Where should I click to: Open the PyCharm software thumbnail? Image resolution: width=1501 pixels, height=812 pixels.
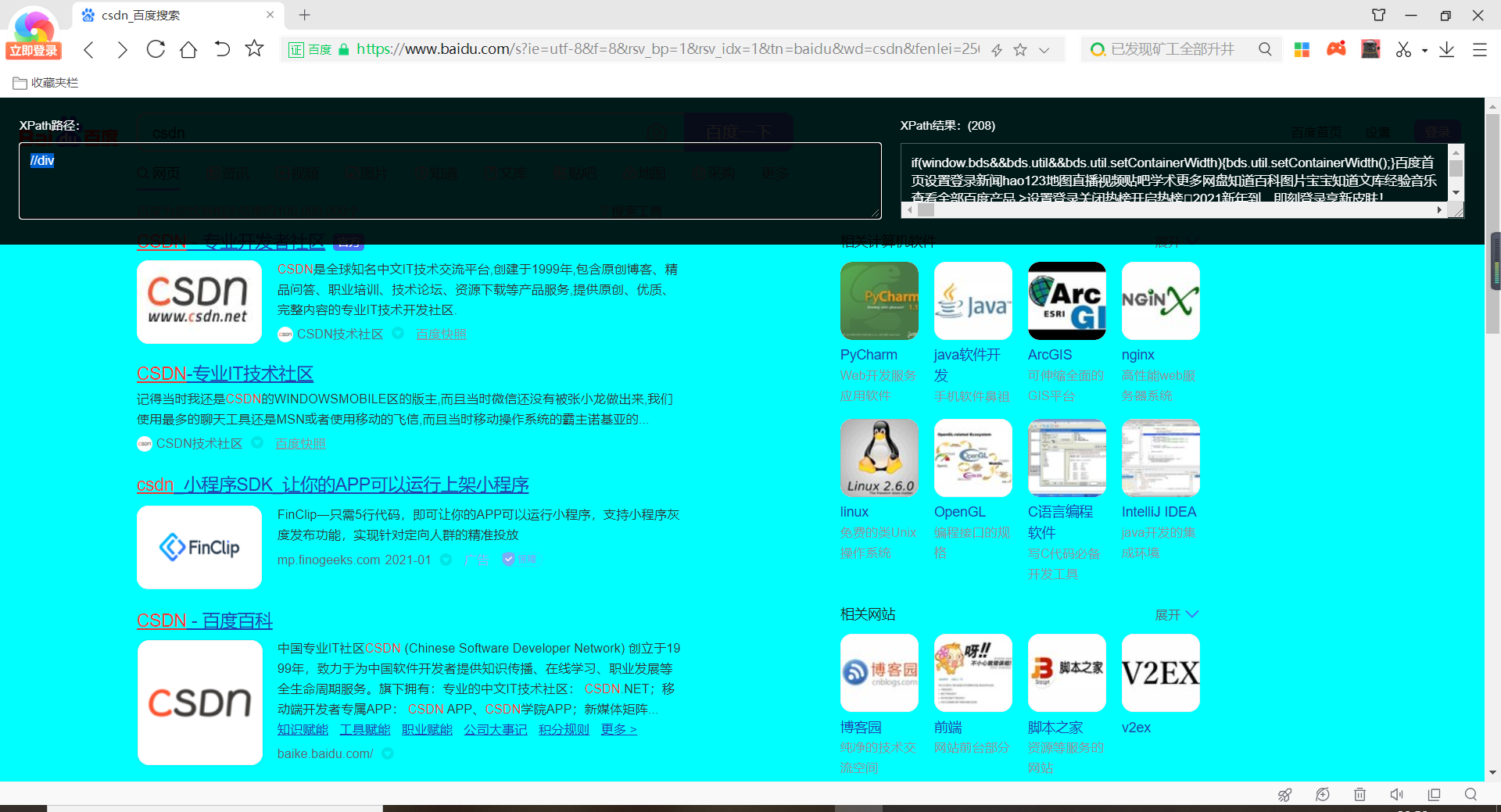pos(879,301)
